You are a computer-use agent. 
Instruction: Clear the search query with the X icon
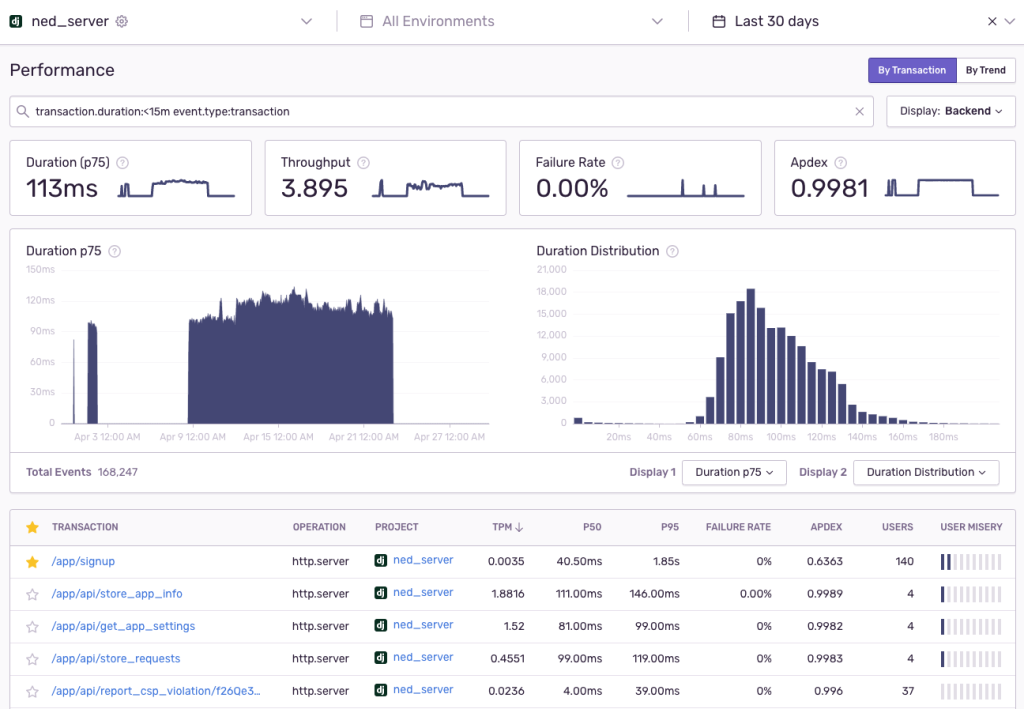pyautogui.click(x=859, y=112)
